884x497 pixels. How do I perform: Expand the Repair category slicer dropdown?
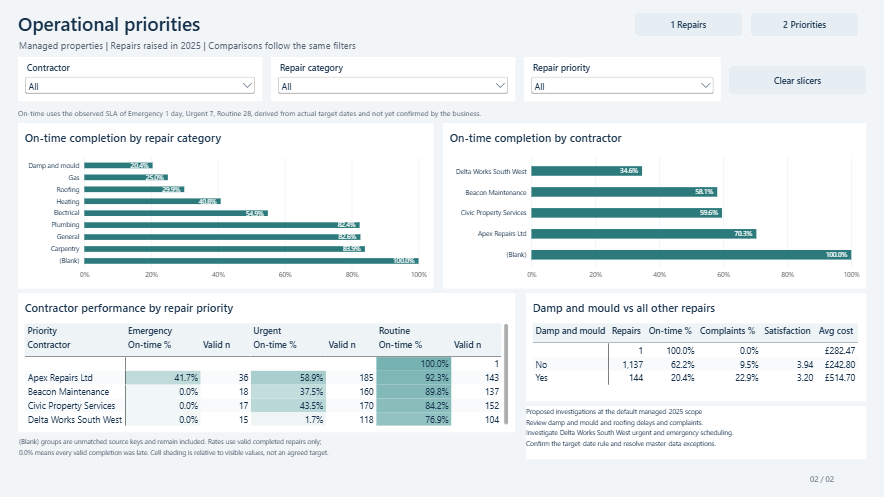click(x=393, y=86)
